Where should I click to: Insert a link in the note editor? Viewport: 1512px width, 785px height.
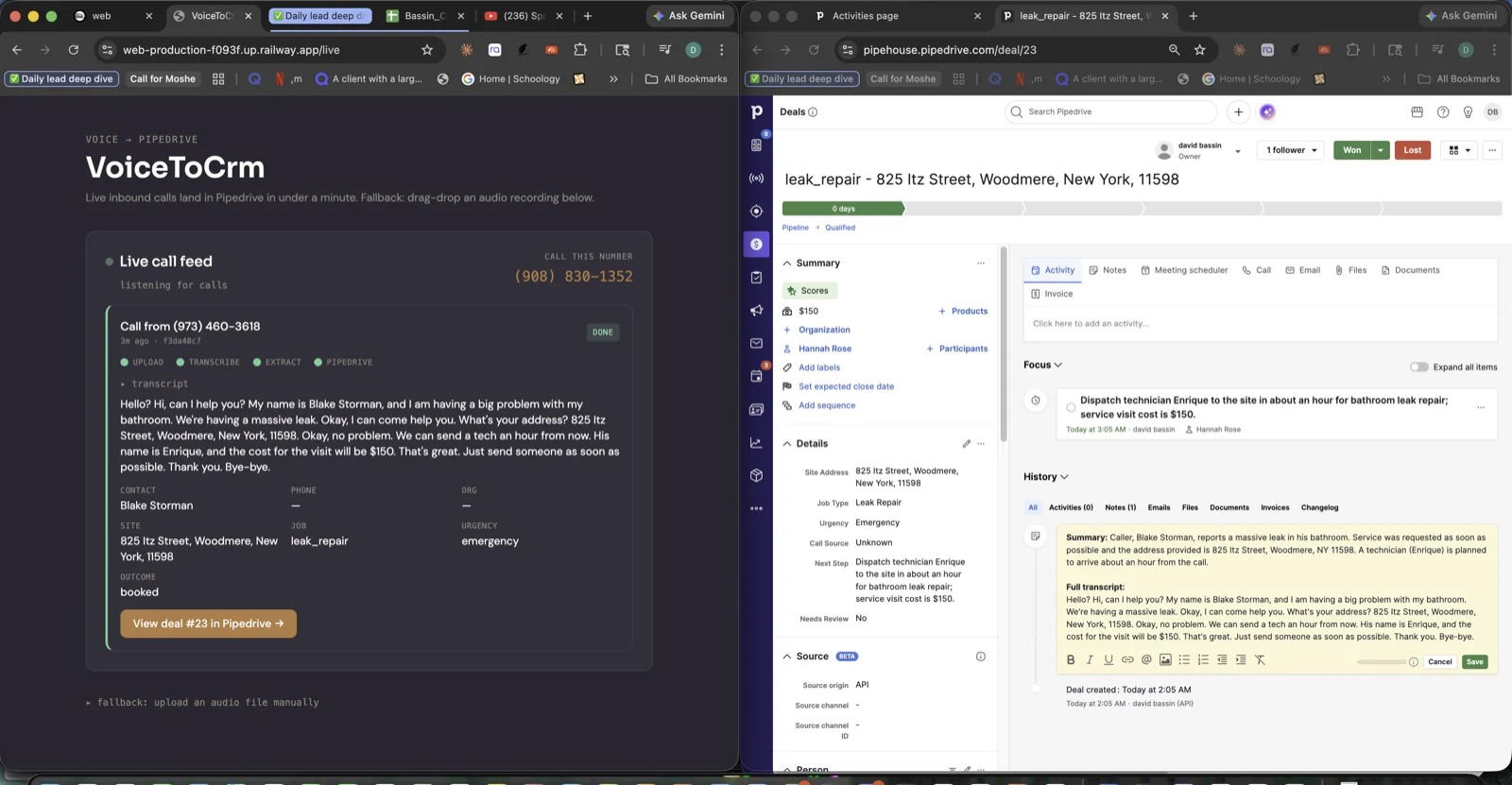1127,660
